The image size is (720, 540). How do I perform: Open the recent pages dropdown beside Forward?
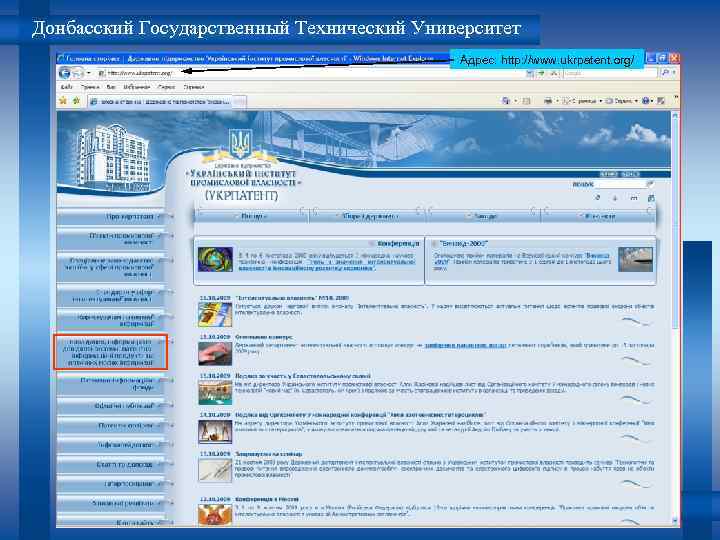click(88, 73)
